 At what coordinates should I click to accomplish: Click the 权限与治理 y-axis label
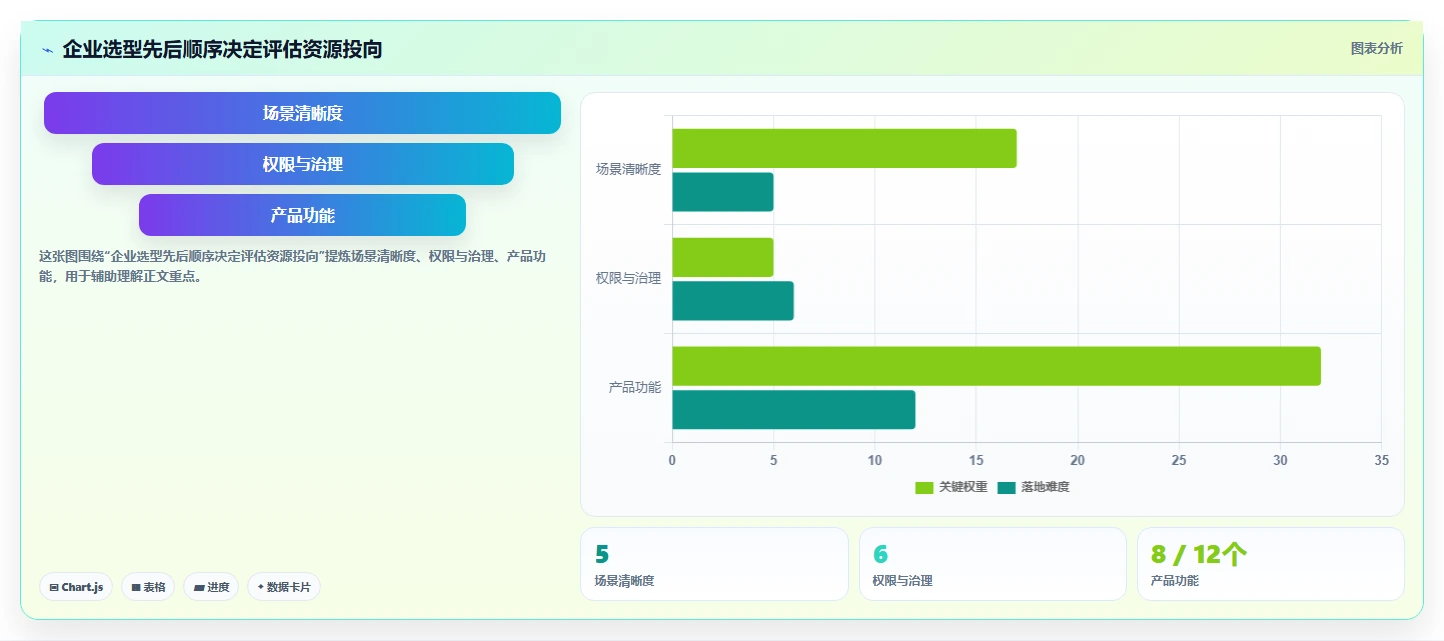tap(628, 278)
